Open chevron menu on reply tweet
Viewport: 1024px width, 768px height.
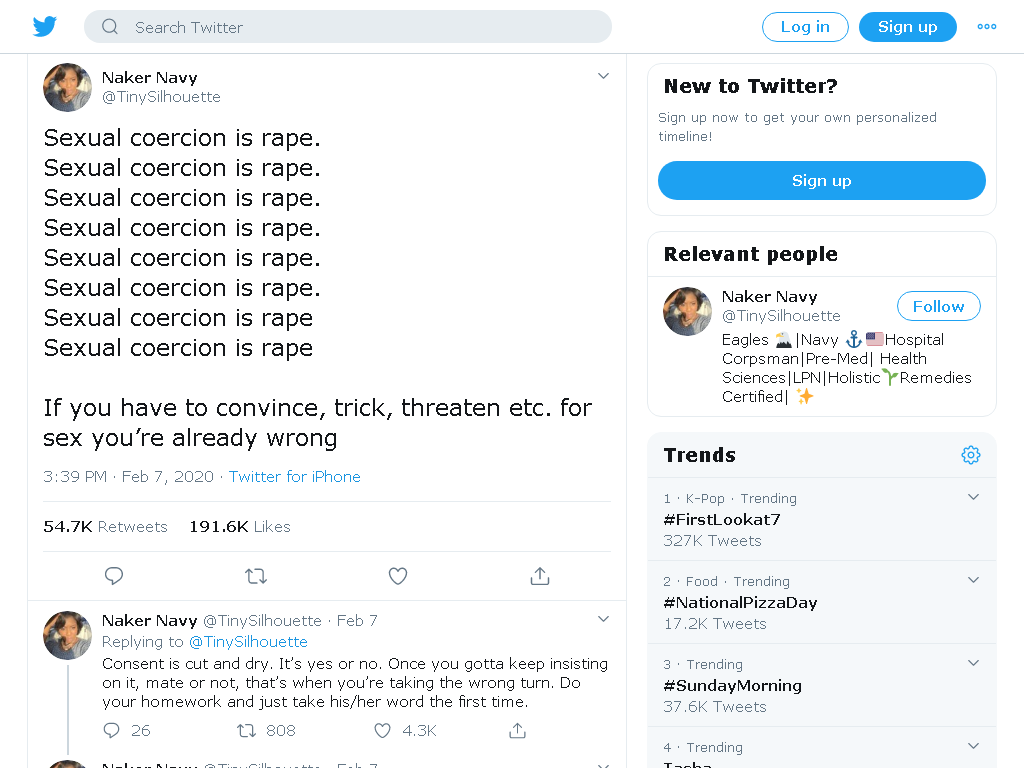pyautogui.click(x=603, y=619)
